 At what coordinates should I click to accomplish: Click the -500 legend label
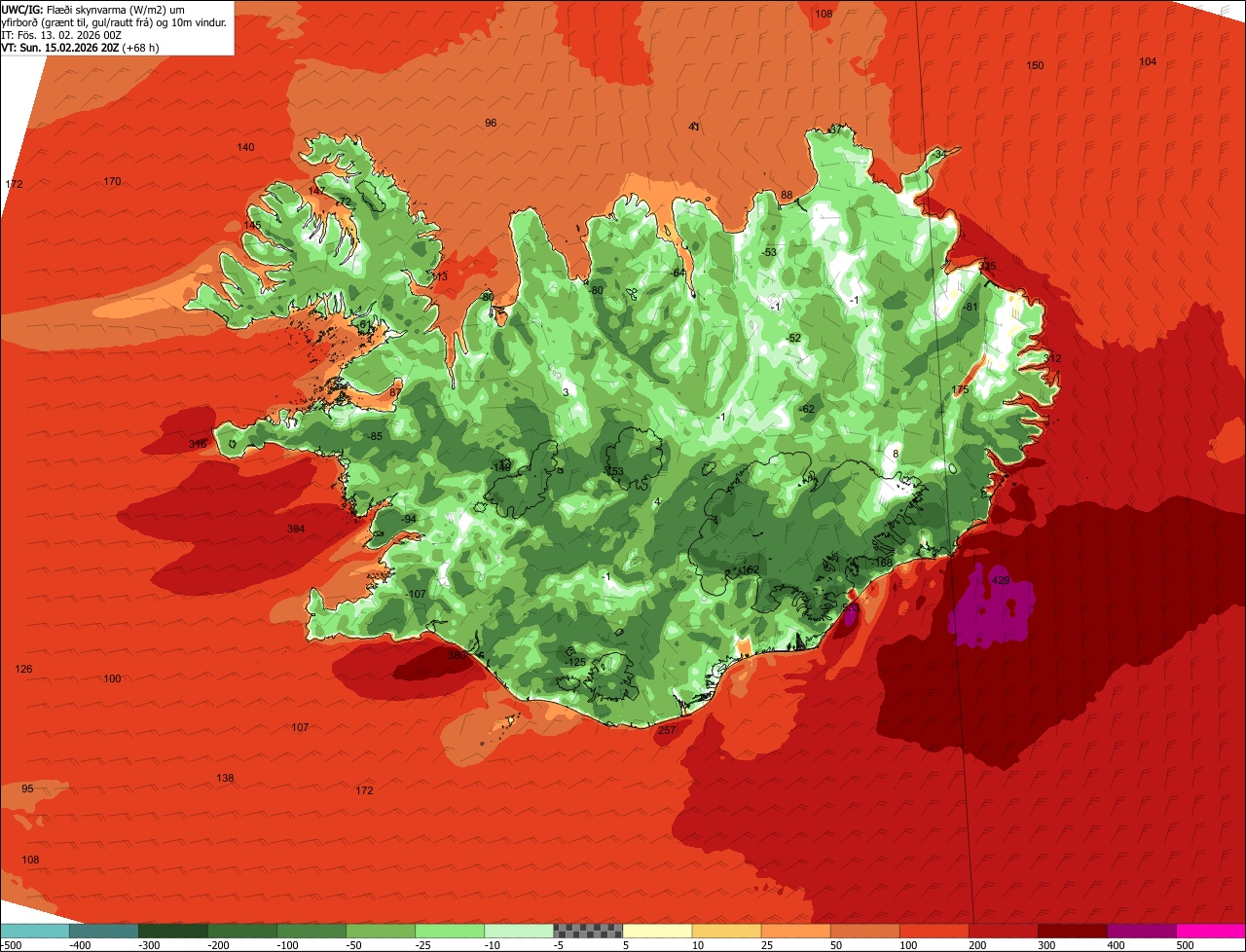tap(11, 945)
